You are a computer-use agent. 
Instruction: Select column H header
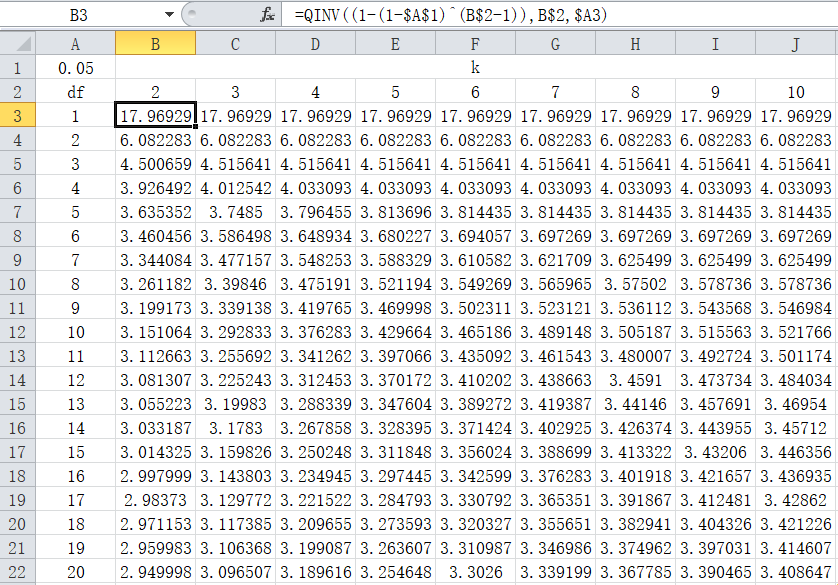[635, 43]
